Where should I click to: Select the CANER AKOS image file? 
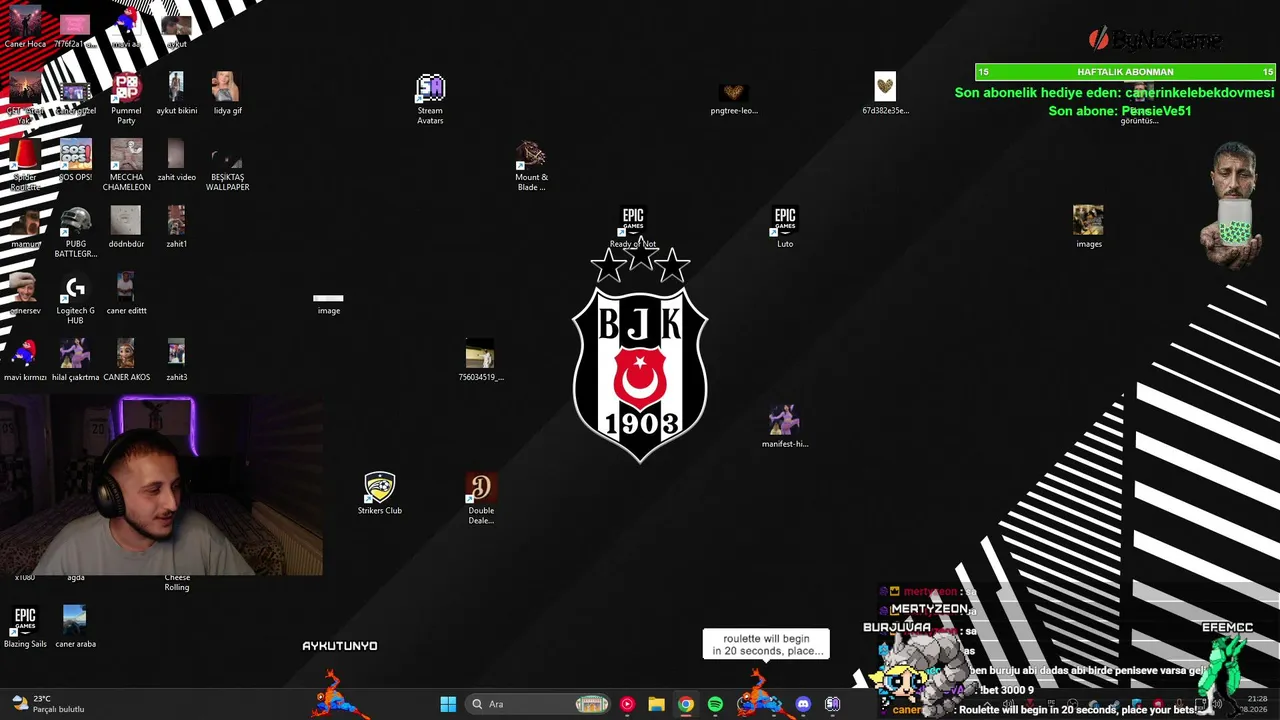[126, 361]
